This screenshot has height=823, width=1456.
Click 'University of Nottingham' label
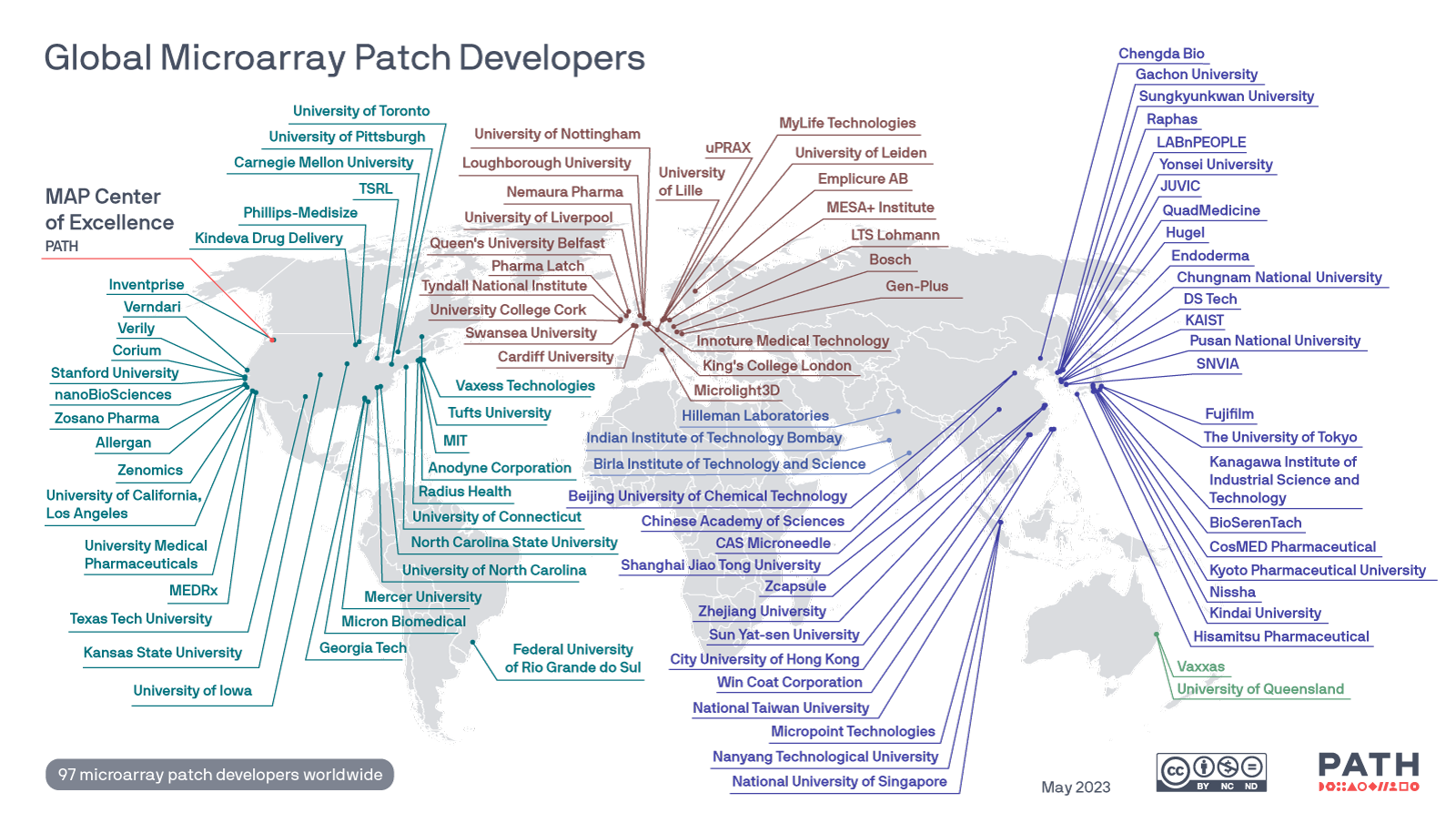point(557,135)
